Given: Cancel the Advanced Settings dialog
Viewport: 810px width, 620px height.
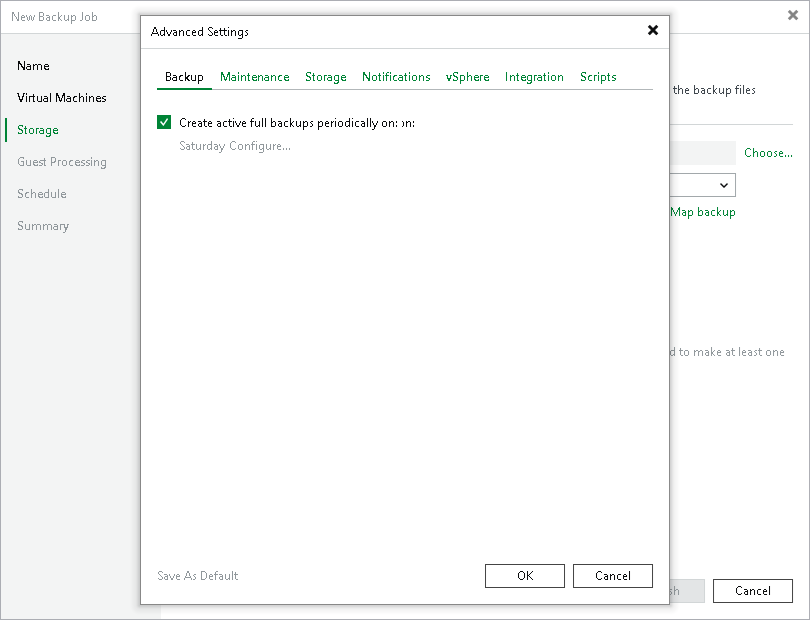Looking at the screenshot, I should [x=612, y=575].
